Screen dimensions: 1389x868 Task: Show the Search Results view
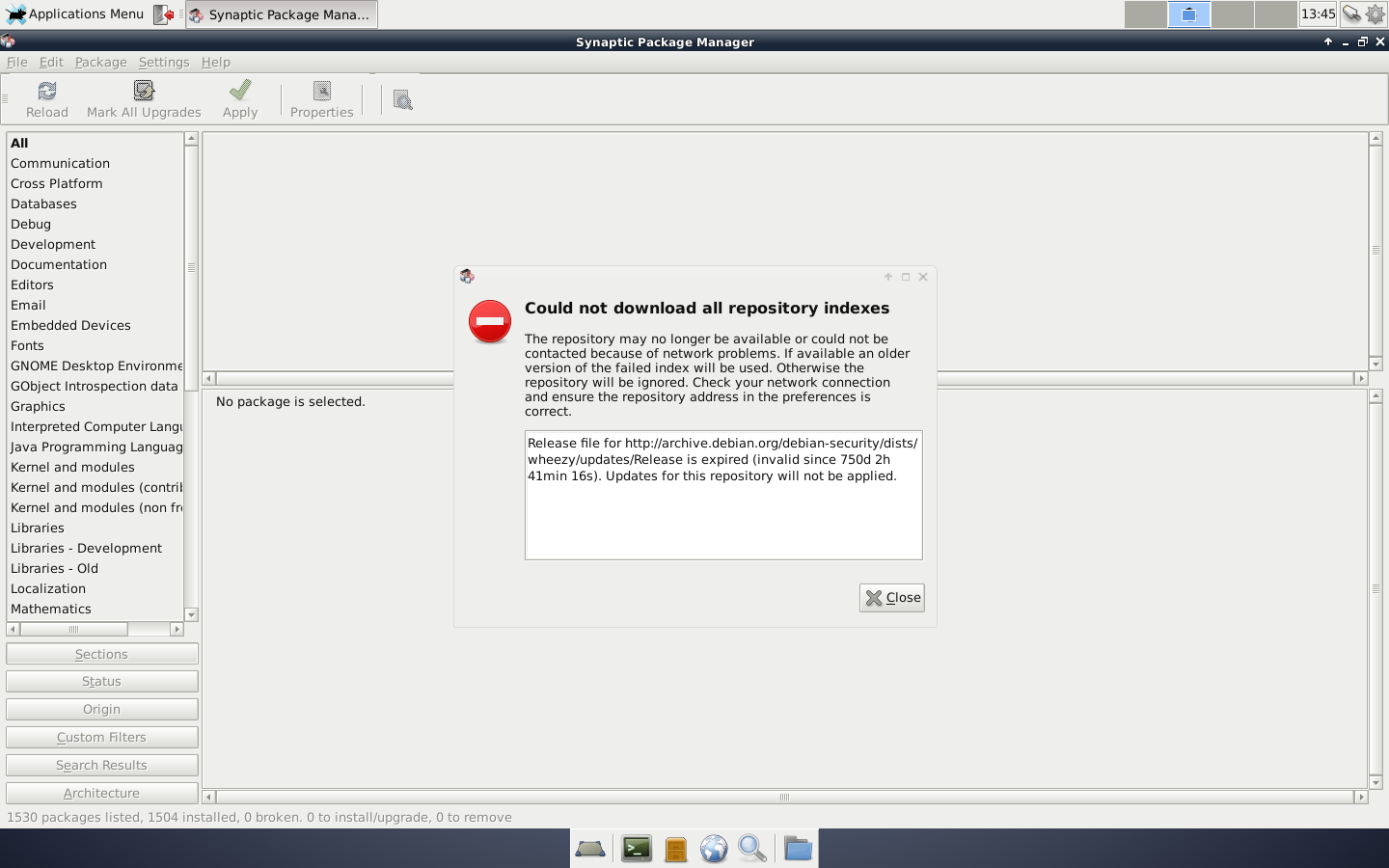(x=102, y=765)
